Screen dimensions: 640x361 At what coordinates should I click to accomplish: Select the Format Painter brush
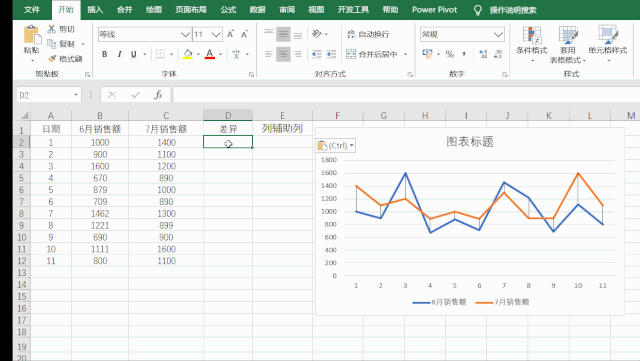[52, 59]
